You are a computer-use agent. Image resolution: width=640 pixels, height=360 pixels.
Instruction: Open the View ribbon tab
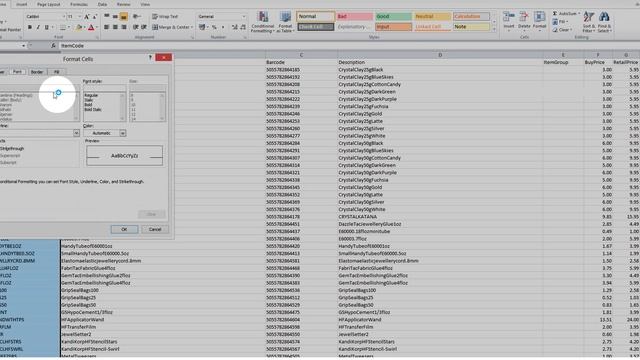pos(145,4)
